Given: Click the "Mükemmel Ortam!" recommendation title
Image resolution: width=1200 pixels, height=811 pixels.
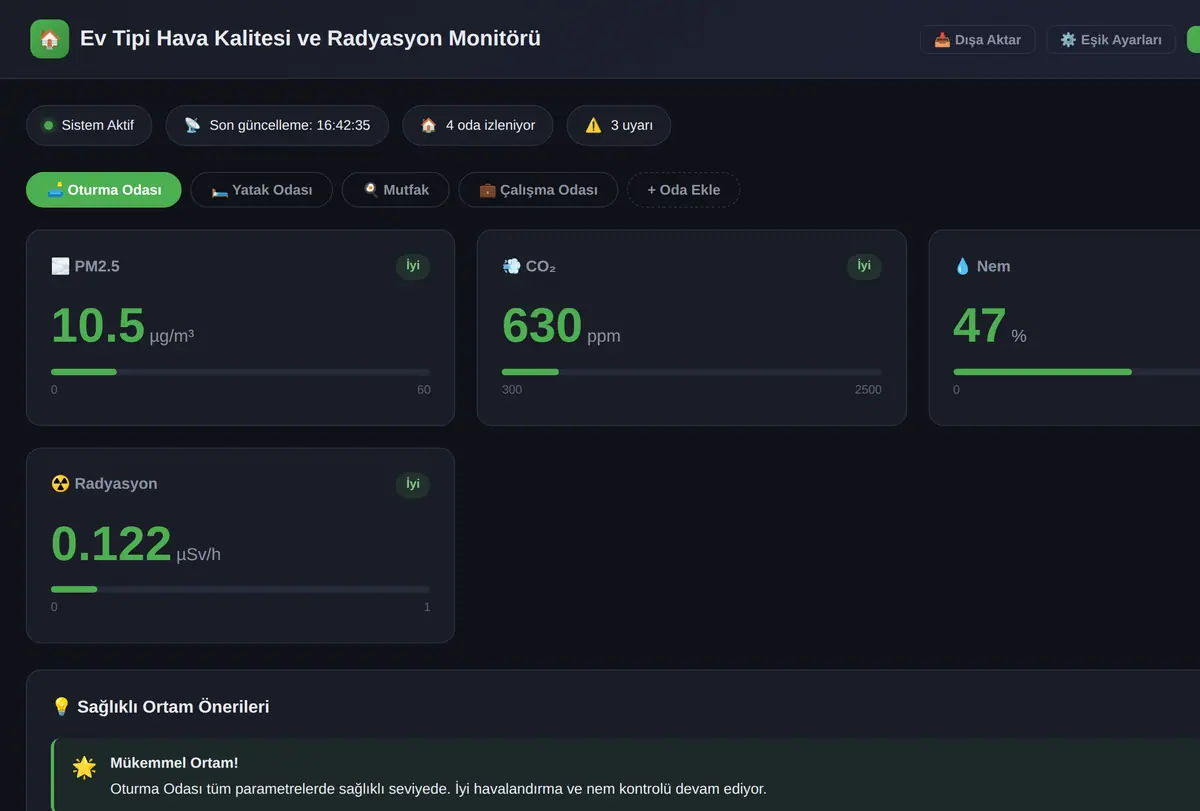Looking at the screenshot, I should click(174, 763).
